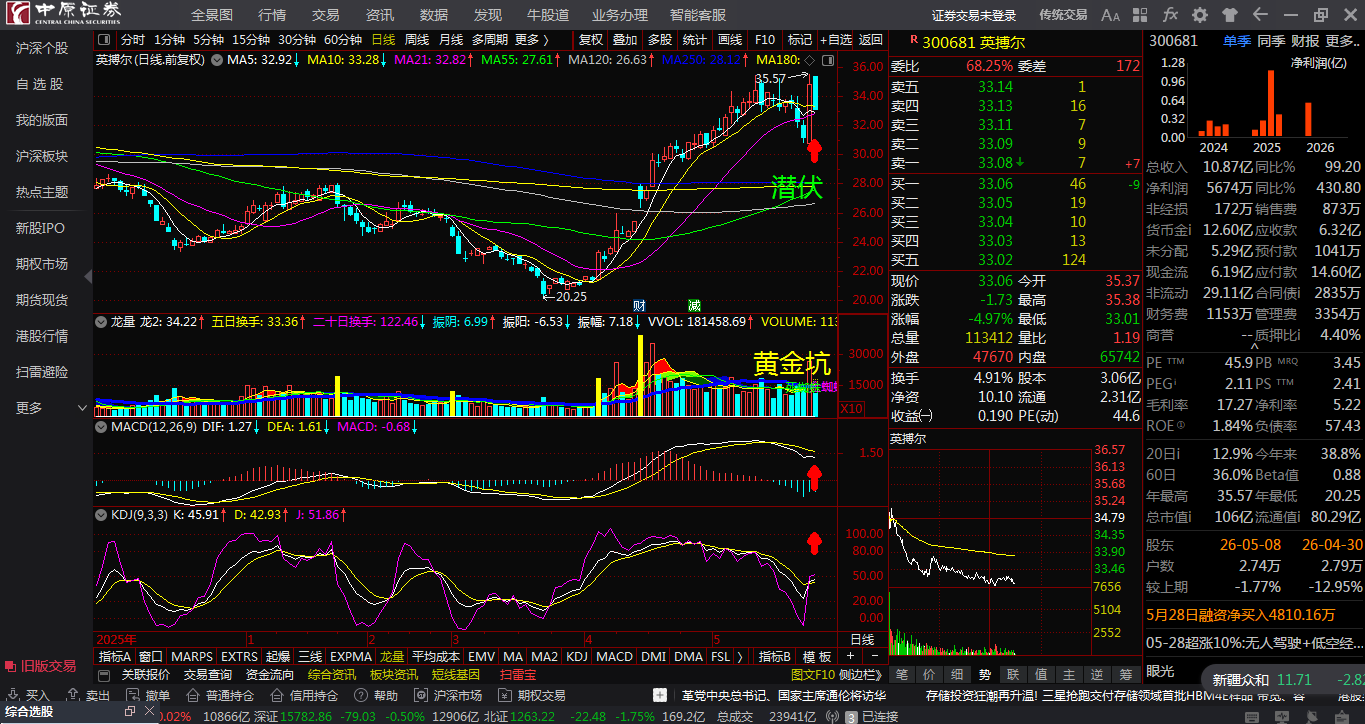Switch to the 周线 weekly chart
This screenshot has width=1365, height=724.
(417, 40)
